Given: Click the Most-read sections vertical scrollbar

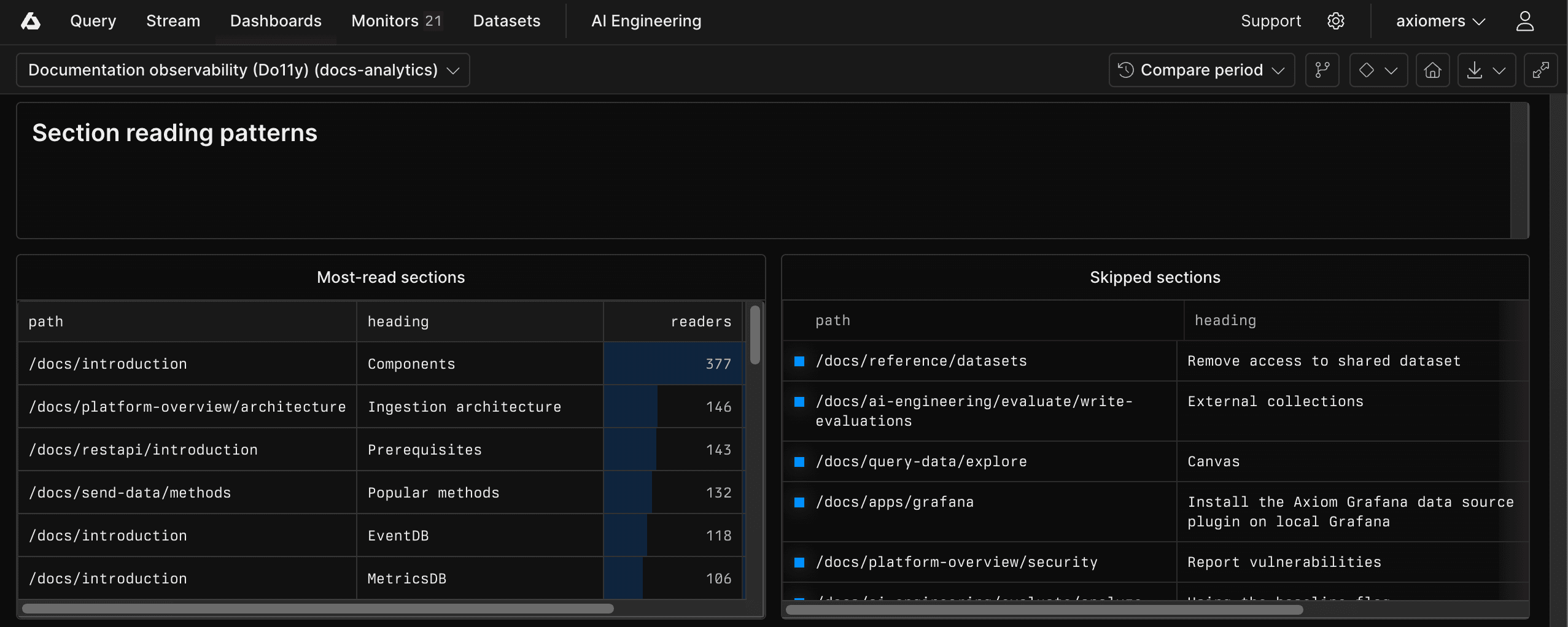Looking at the screenshot, I should point(755,335).
